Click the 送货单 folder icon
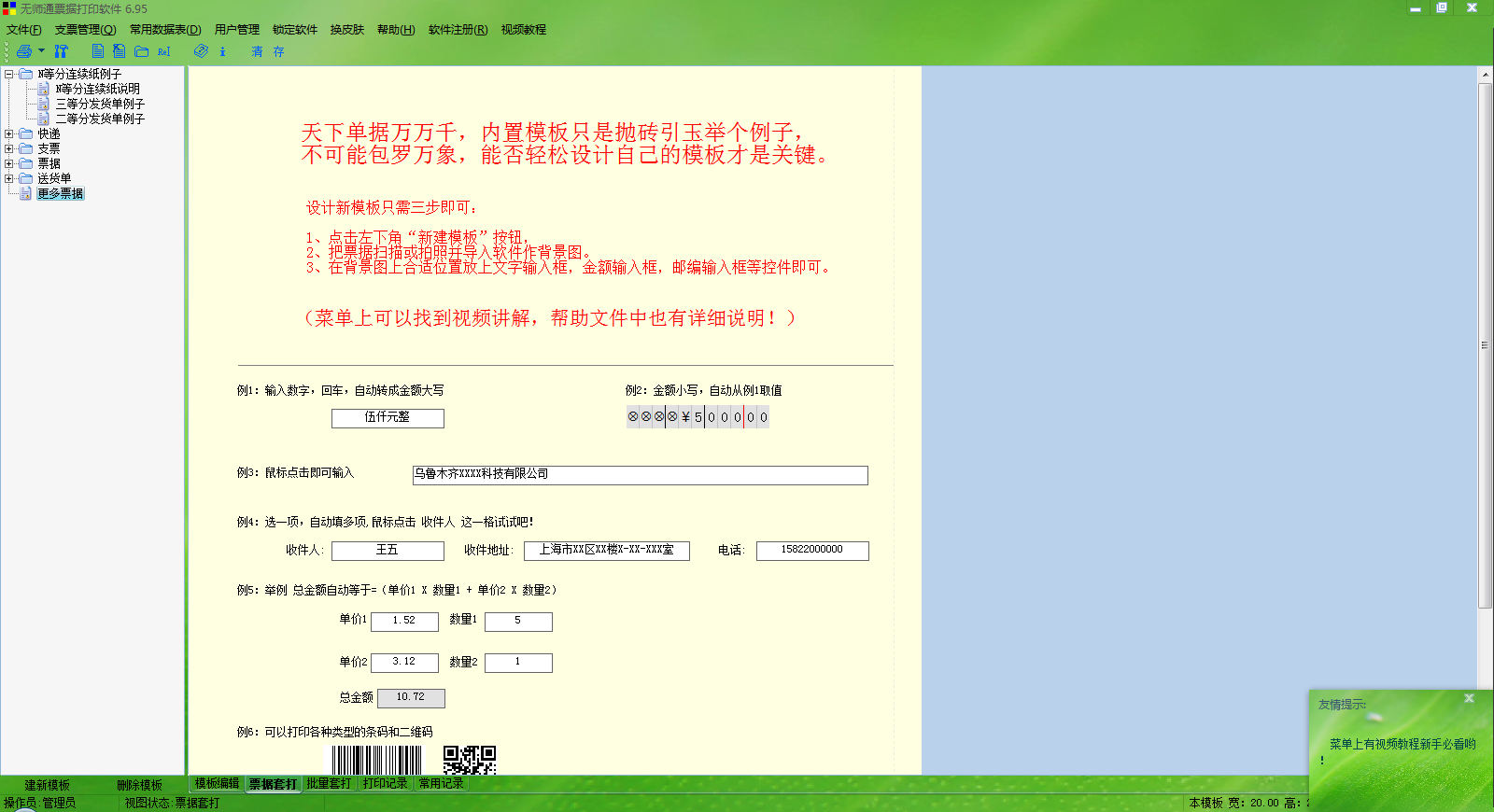 (x=26, y=178)
